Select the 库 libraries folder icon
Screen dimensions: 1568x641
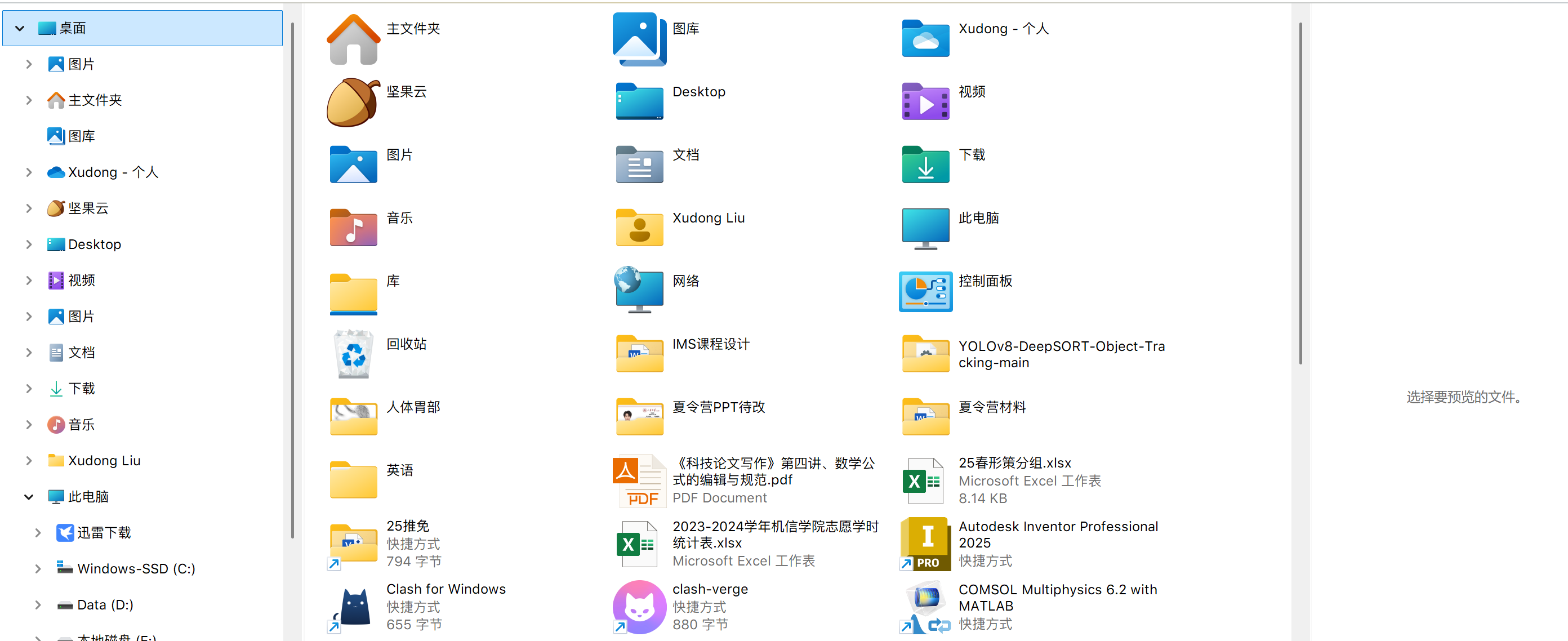(x=353, y=294)
